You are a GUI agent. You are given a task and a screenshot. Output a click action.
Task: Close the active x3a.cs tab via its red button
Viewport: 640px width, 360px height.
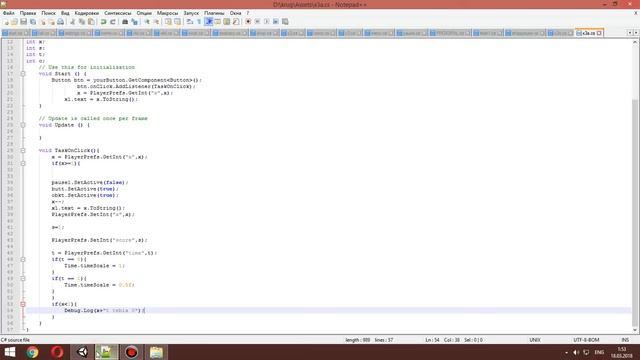[x=599, y=33]
